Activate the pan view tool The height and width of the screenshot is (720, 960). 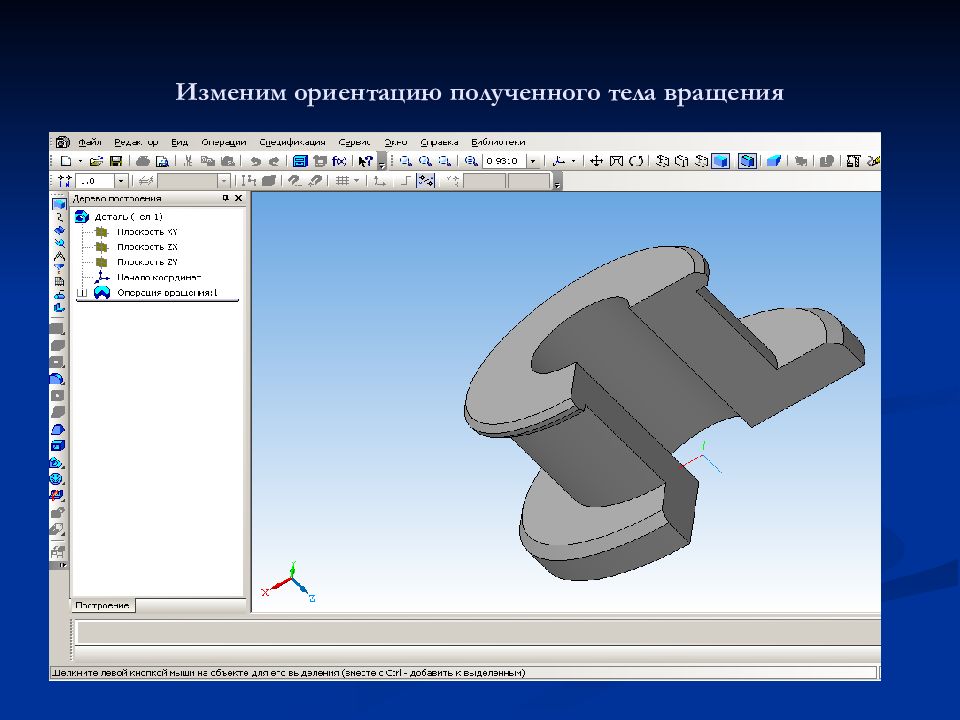[x=596, y=161]
